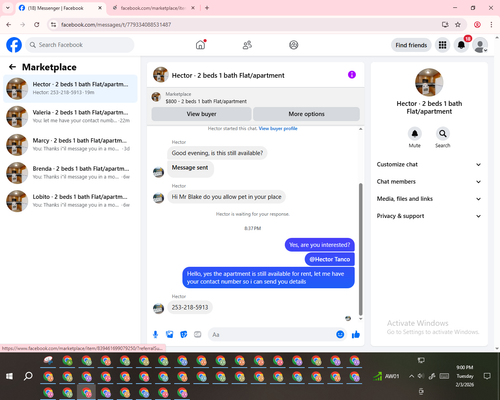Open Chrome tab search dropdown
This screenshot has width=500, height=400.
click(x=8, y=8)
